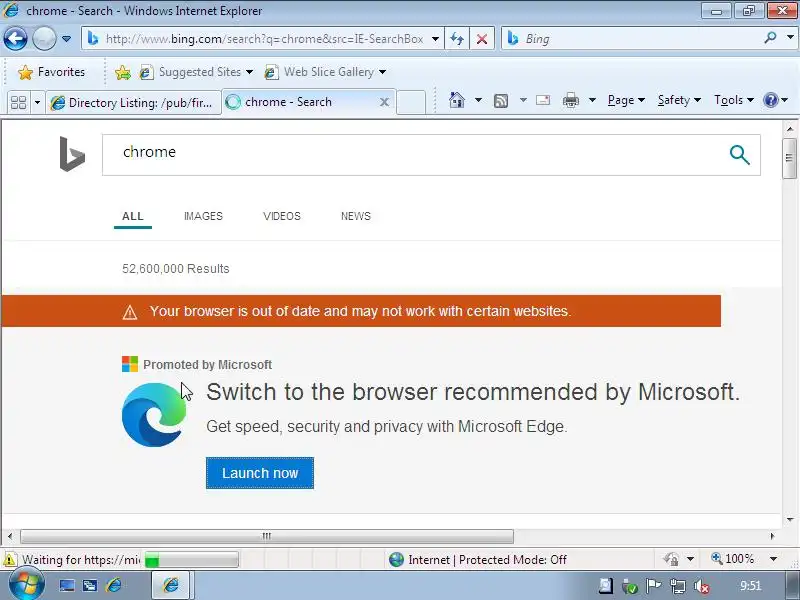Click the Forward navigation button
800x600 pixels.
44,39
